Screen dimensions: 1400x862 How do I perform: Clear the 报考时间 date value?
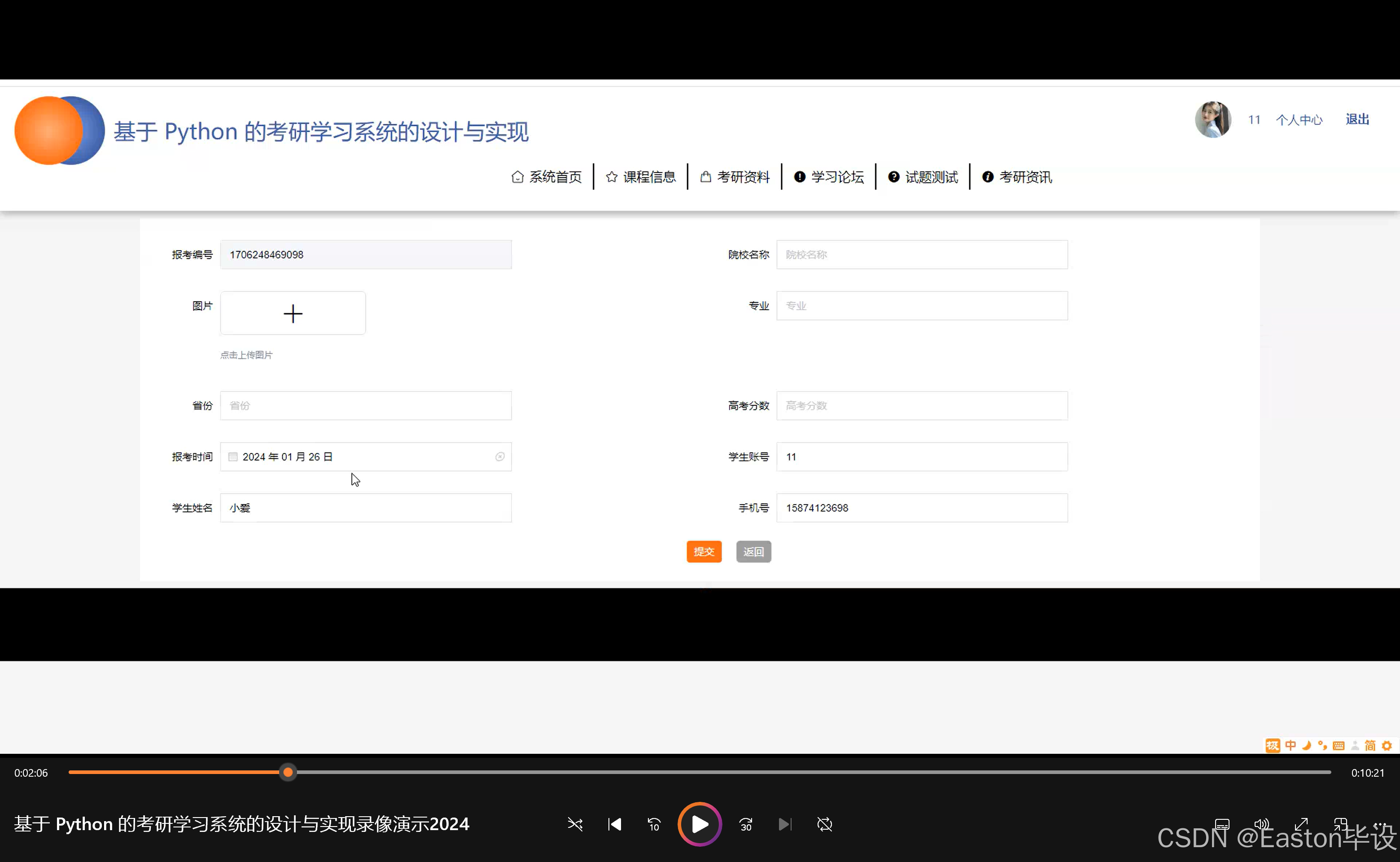click(x=500, y=457)
